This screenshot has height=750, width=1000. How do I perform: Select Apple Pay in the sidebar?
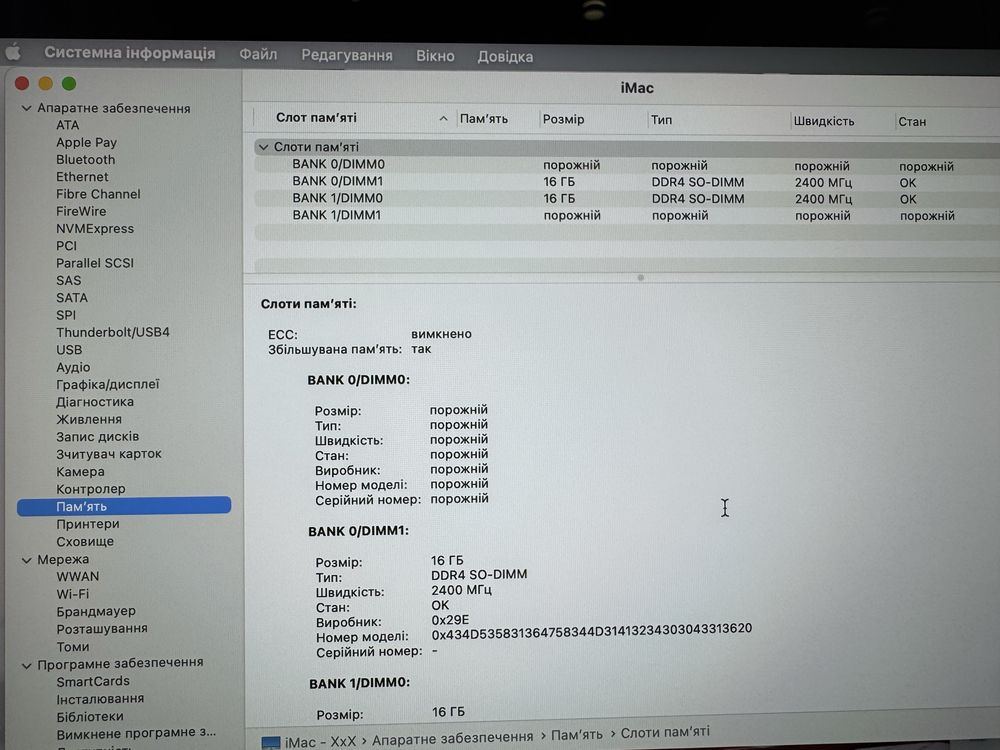[86, 143]
